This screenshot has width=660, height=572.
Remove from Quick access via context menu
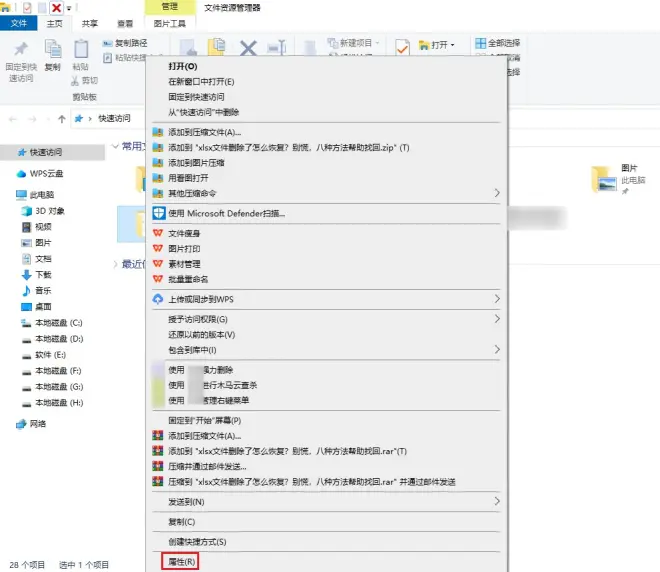[204, 112]
